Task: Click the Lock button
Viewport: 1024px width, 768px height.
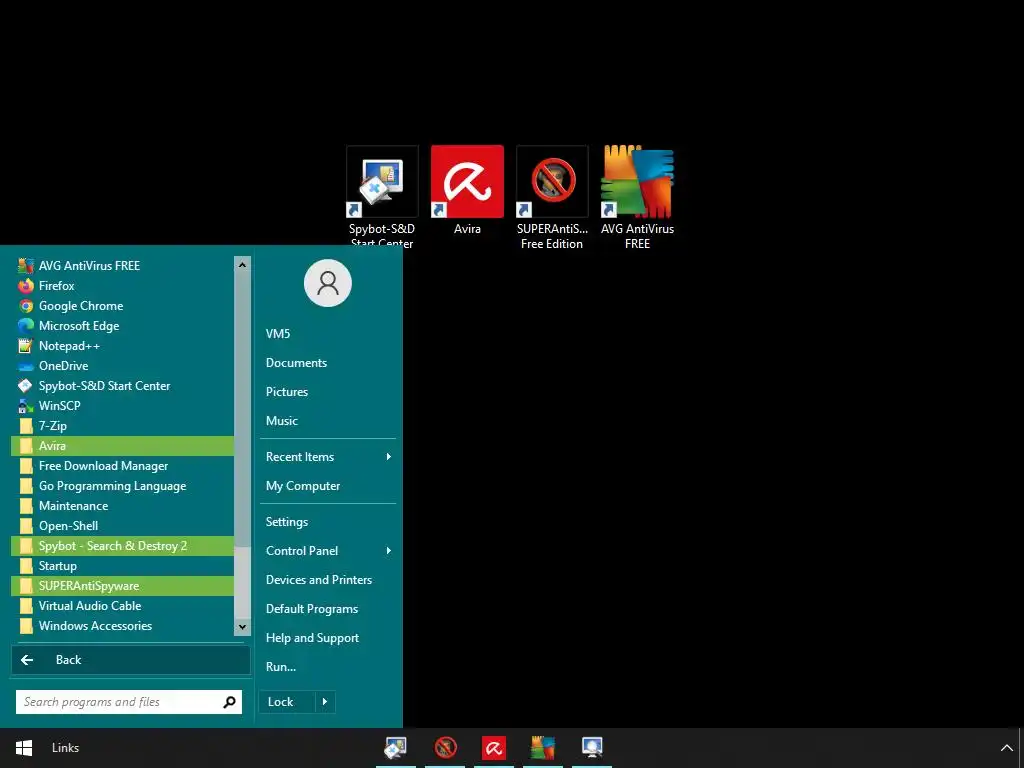Action: click(x=287, y=702)
